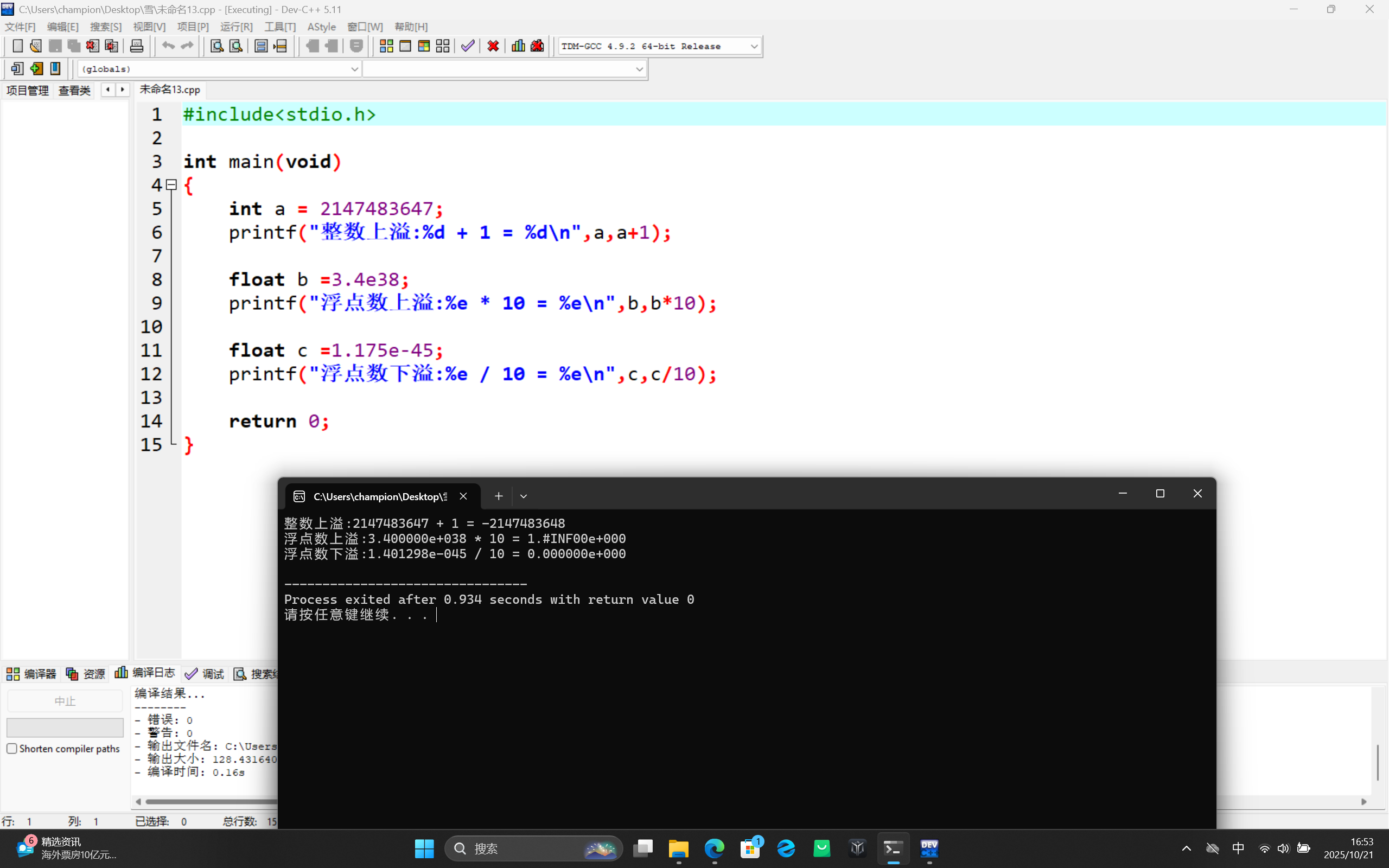Expand the (globals) scope dropdown
This screenshot has width=1389, height=868.
click(354, 69)
